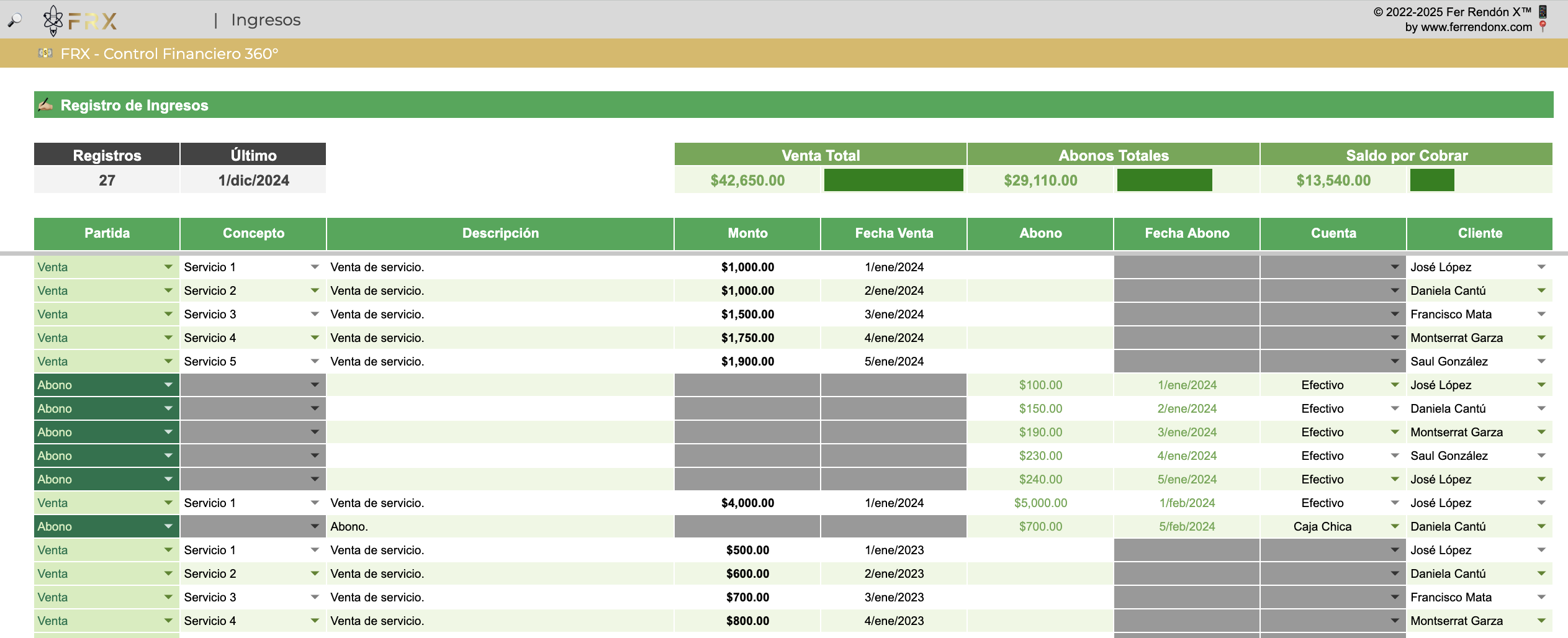Open Partida dropdown for the $150.00 abono
1568x638 pixels.
pyautogui.click(x=168, y=408)
